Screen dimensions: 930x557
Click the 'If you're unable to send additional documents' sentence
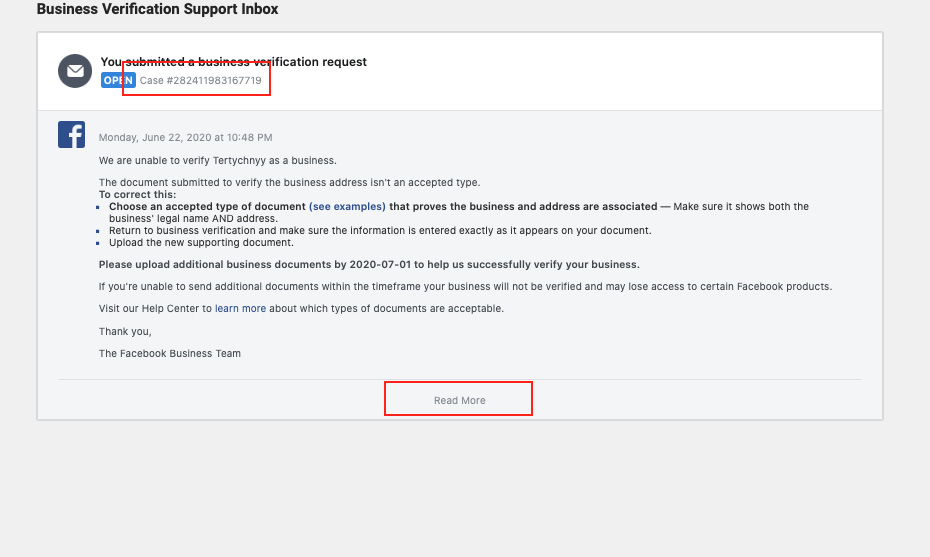pos(466,287)
